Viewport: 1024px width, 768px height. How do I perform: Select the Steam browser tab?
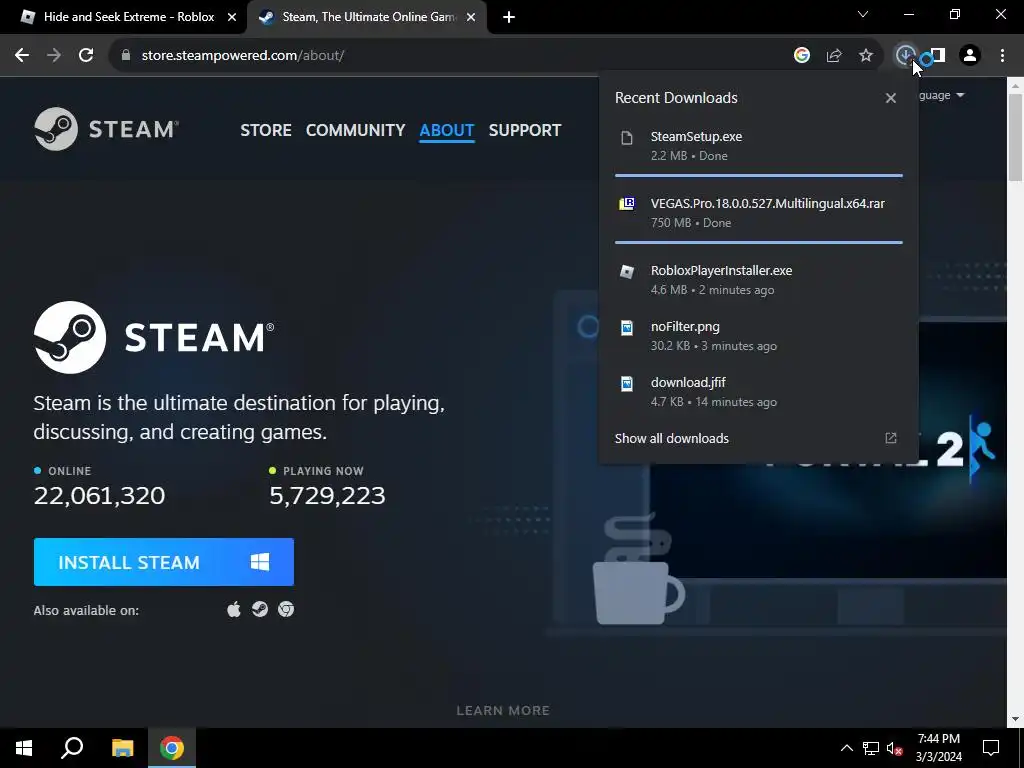coord(366,17)
